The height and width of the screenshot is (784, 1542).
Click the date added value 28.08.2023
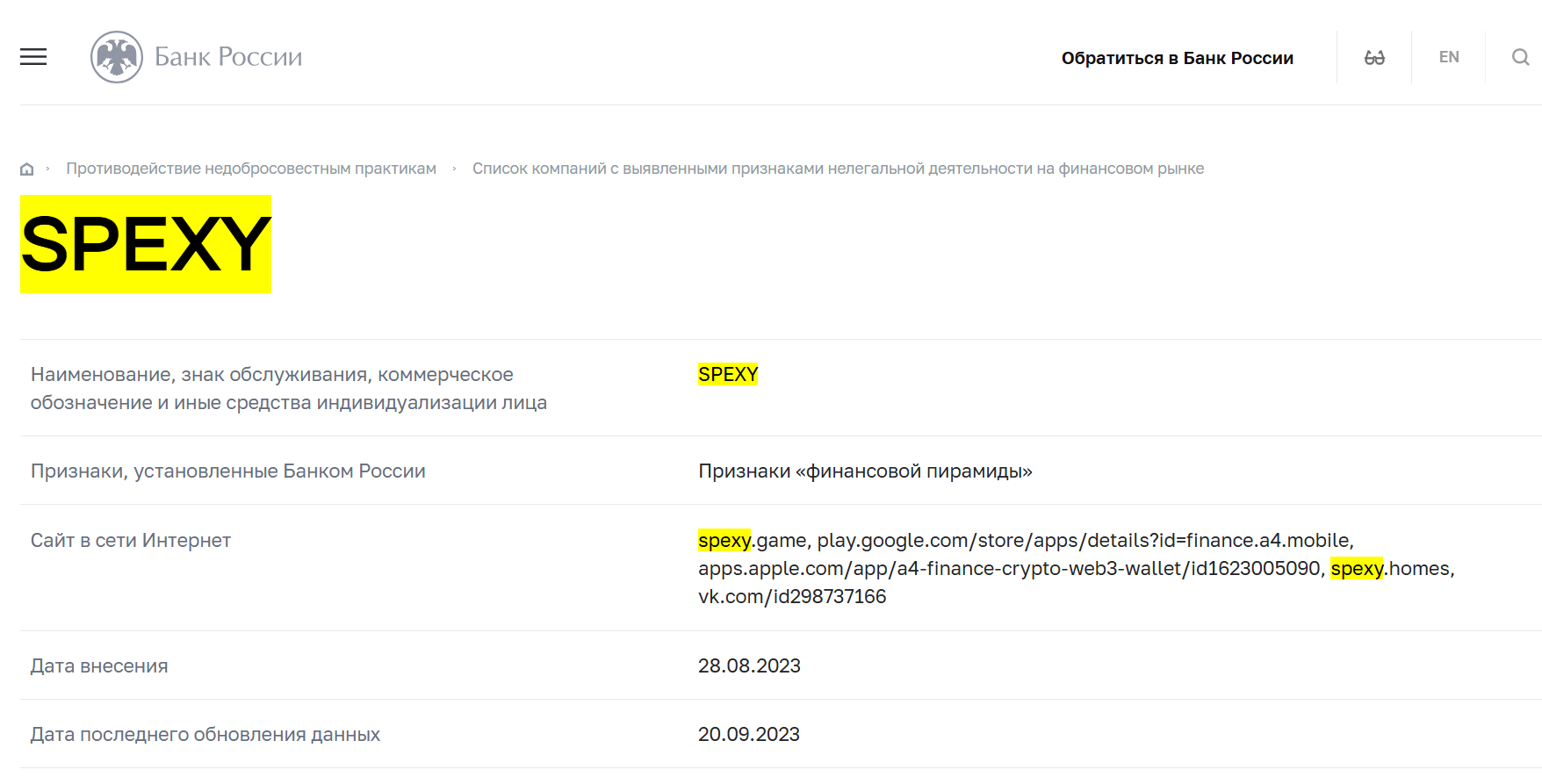click(749, 666)
